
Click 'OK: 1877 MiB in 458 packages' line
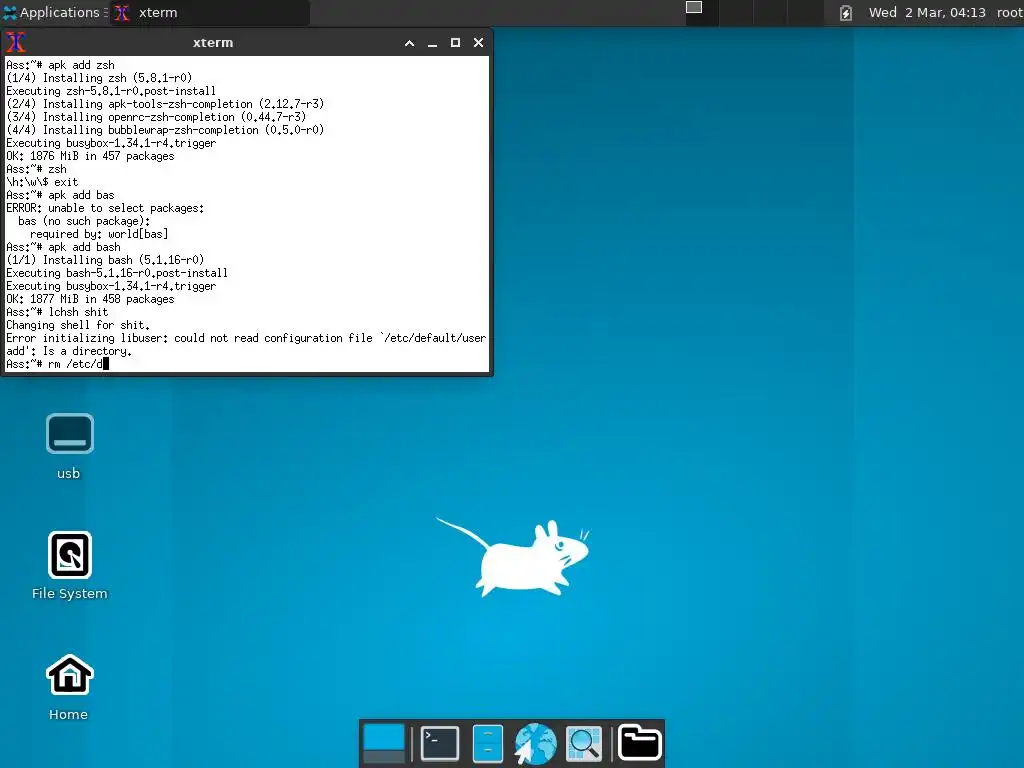90,298
